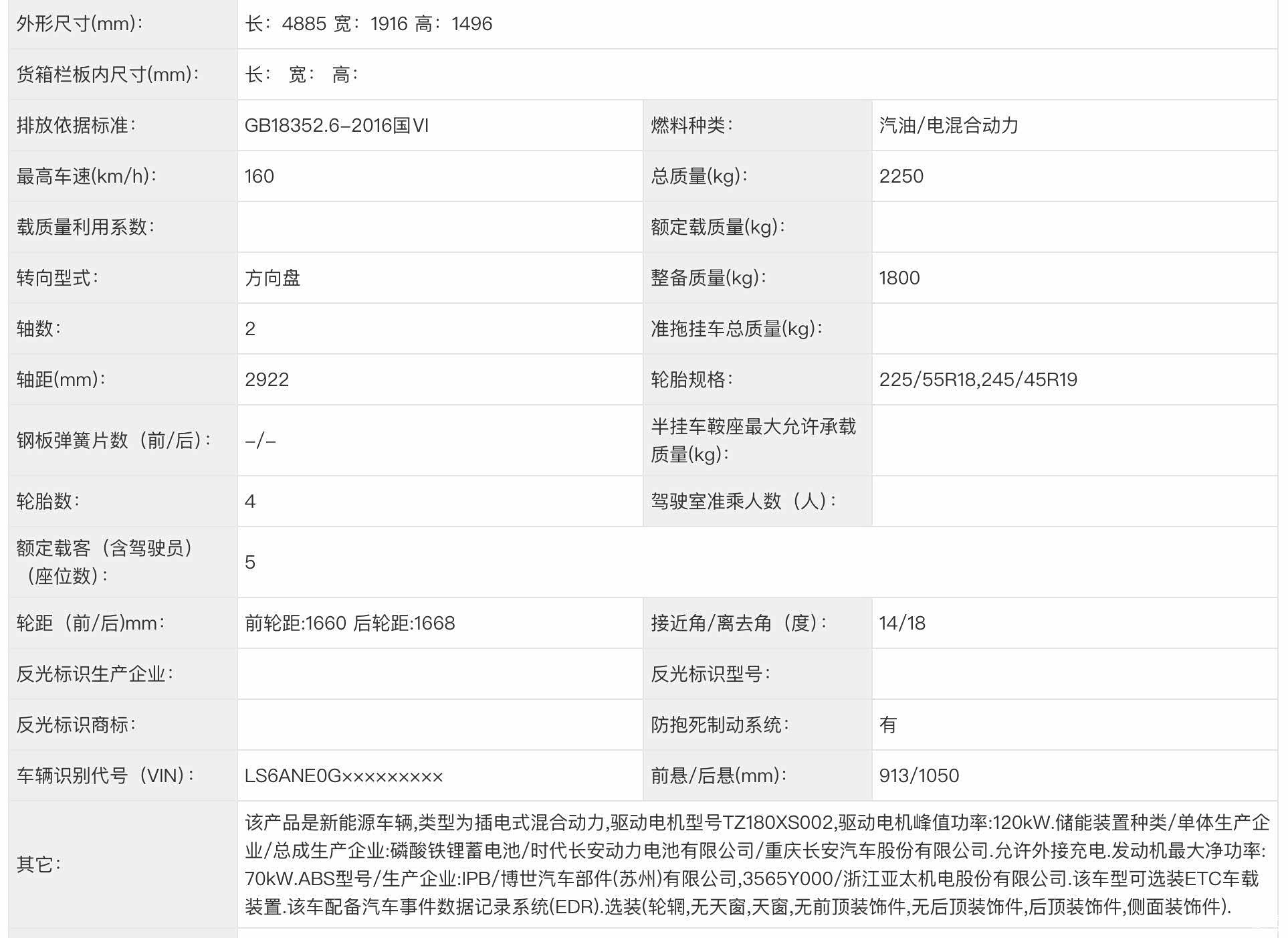
Task: Click the 整备质量 value 1800
Action: 899,278
